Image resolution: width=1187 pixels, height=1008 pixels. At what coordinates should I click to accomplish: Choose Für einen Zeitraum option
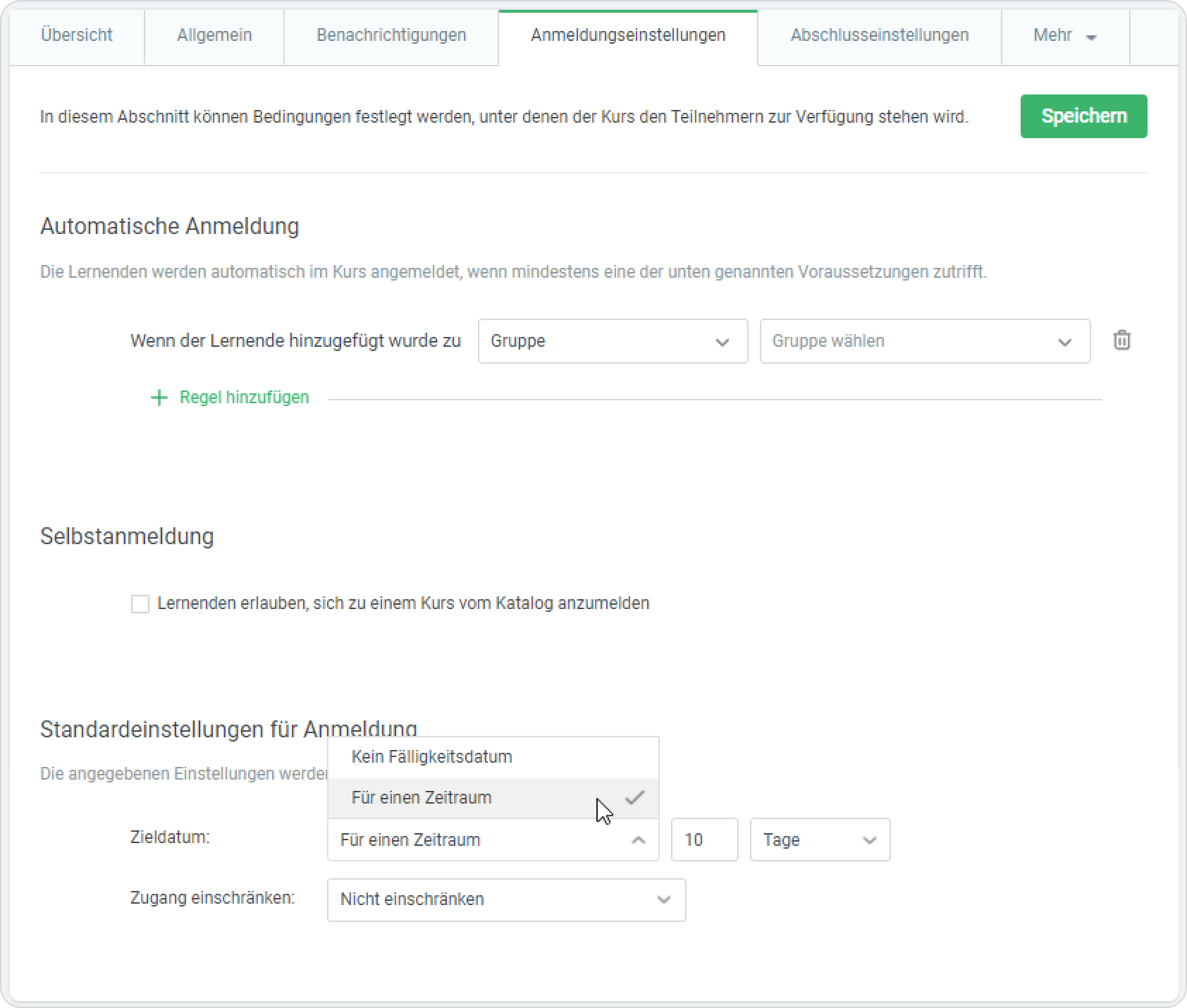(x=422, y=798)
